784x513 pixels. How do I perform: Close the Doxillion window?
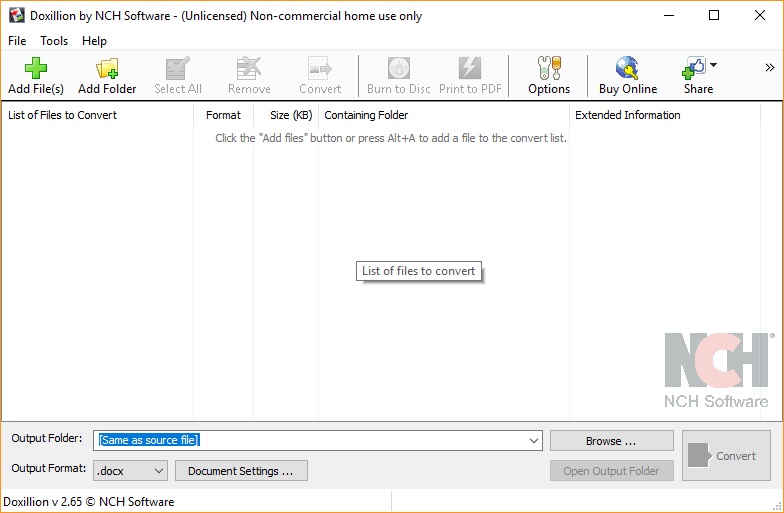(760, 16)
